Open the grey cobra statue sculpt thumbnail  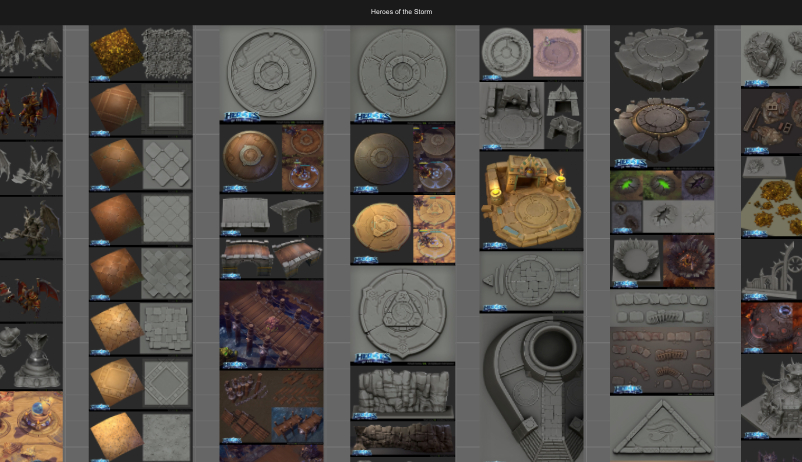pos(31,357)
